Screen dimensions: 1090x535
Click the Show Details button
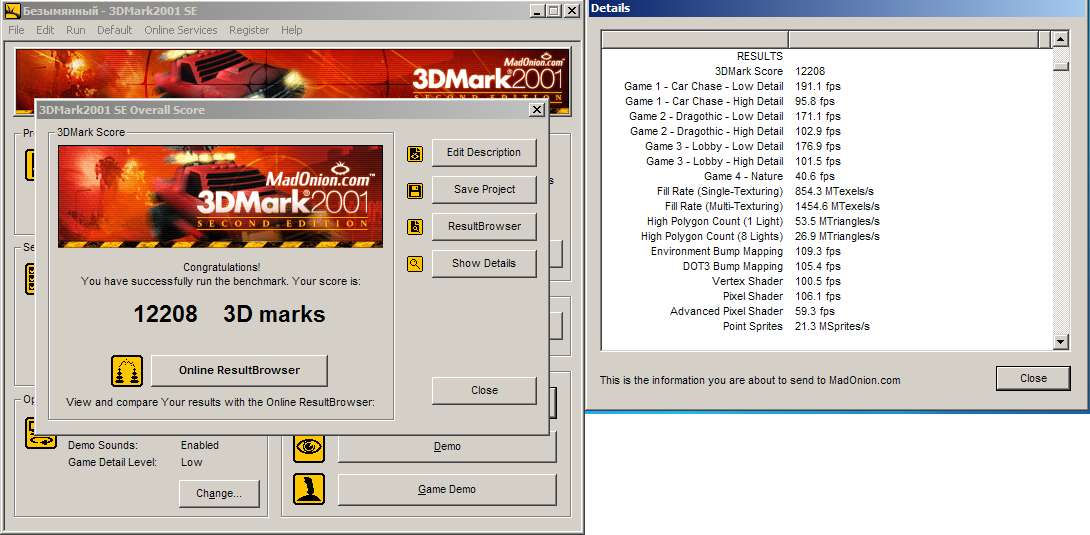(x=484, y=264)
